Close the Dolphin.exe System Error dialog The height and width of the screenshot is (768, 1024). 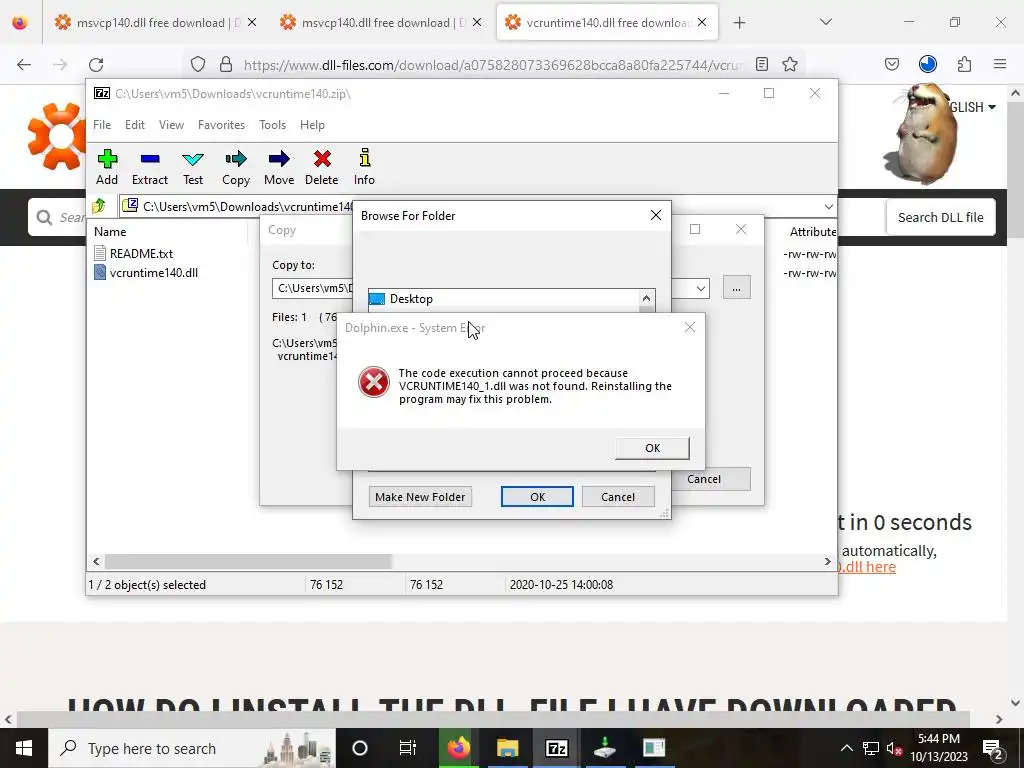pos(690,327)
